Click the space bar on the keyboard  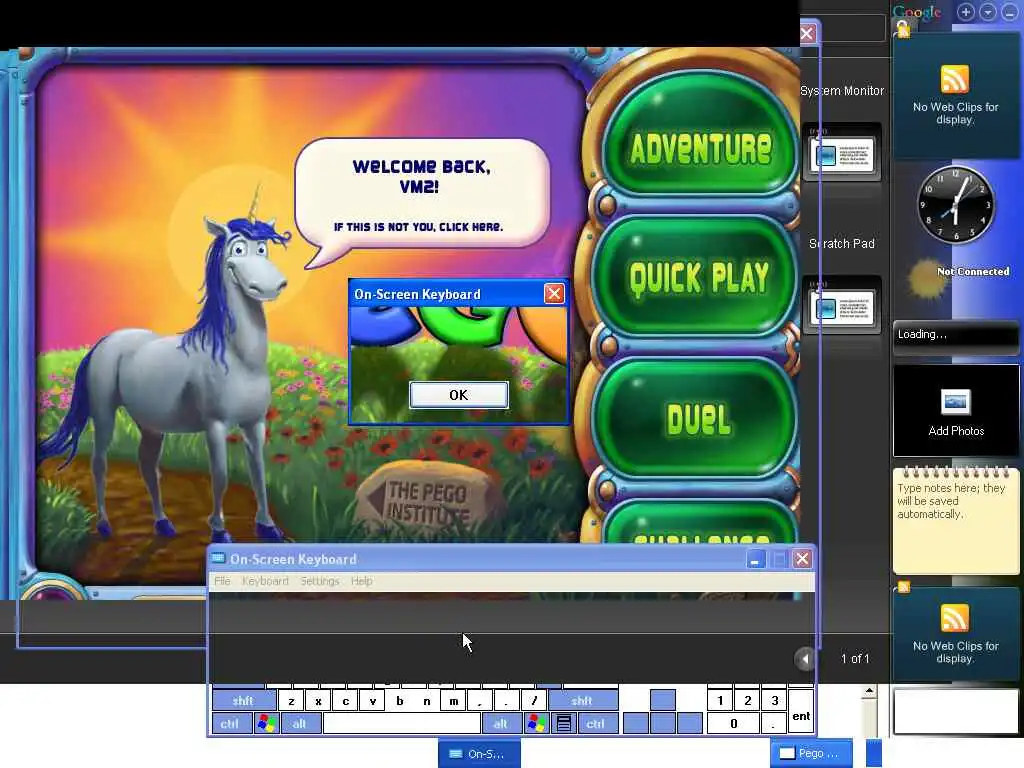coord(402,724)
